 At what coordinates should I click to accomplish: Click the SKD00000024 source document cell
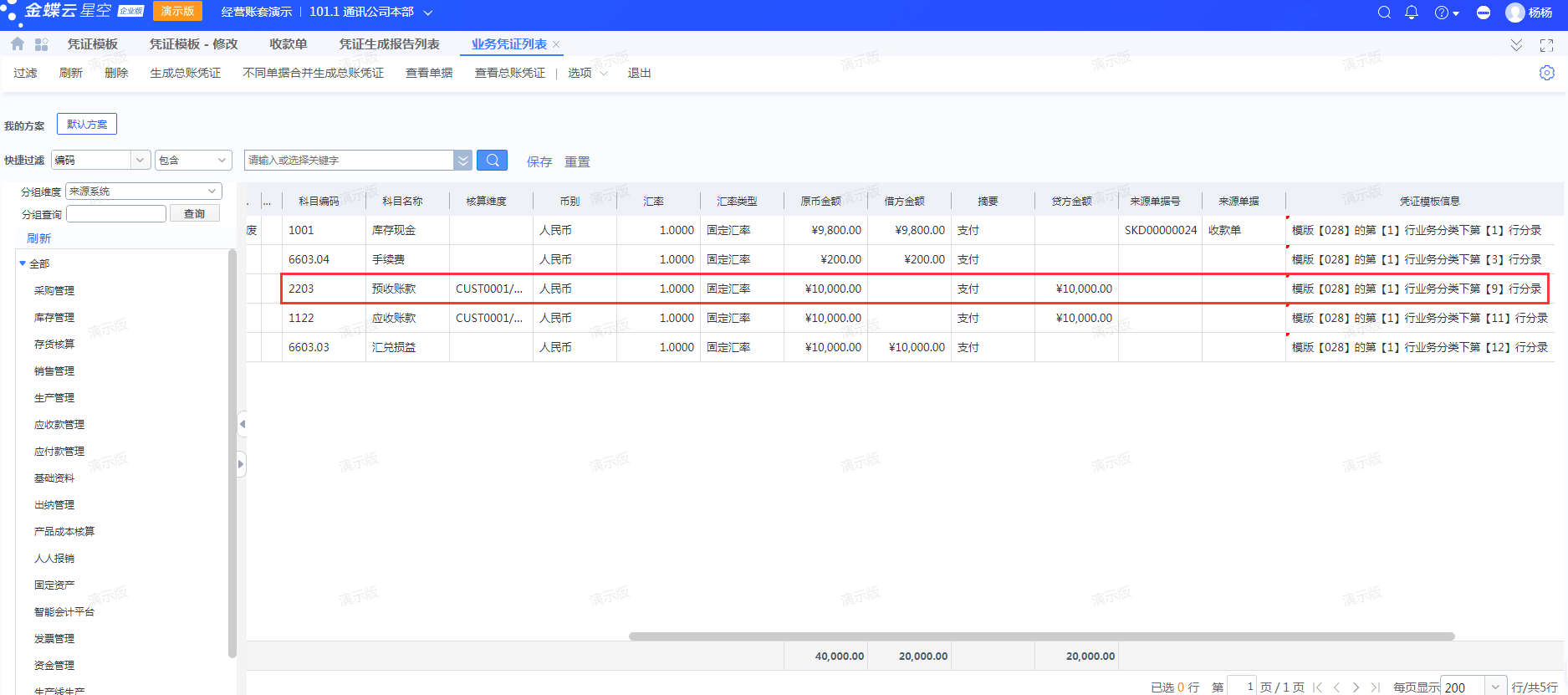[x=1160, y=230]
